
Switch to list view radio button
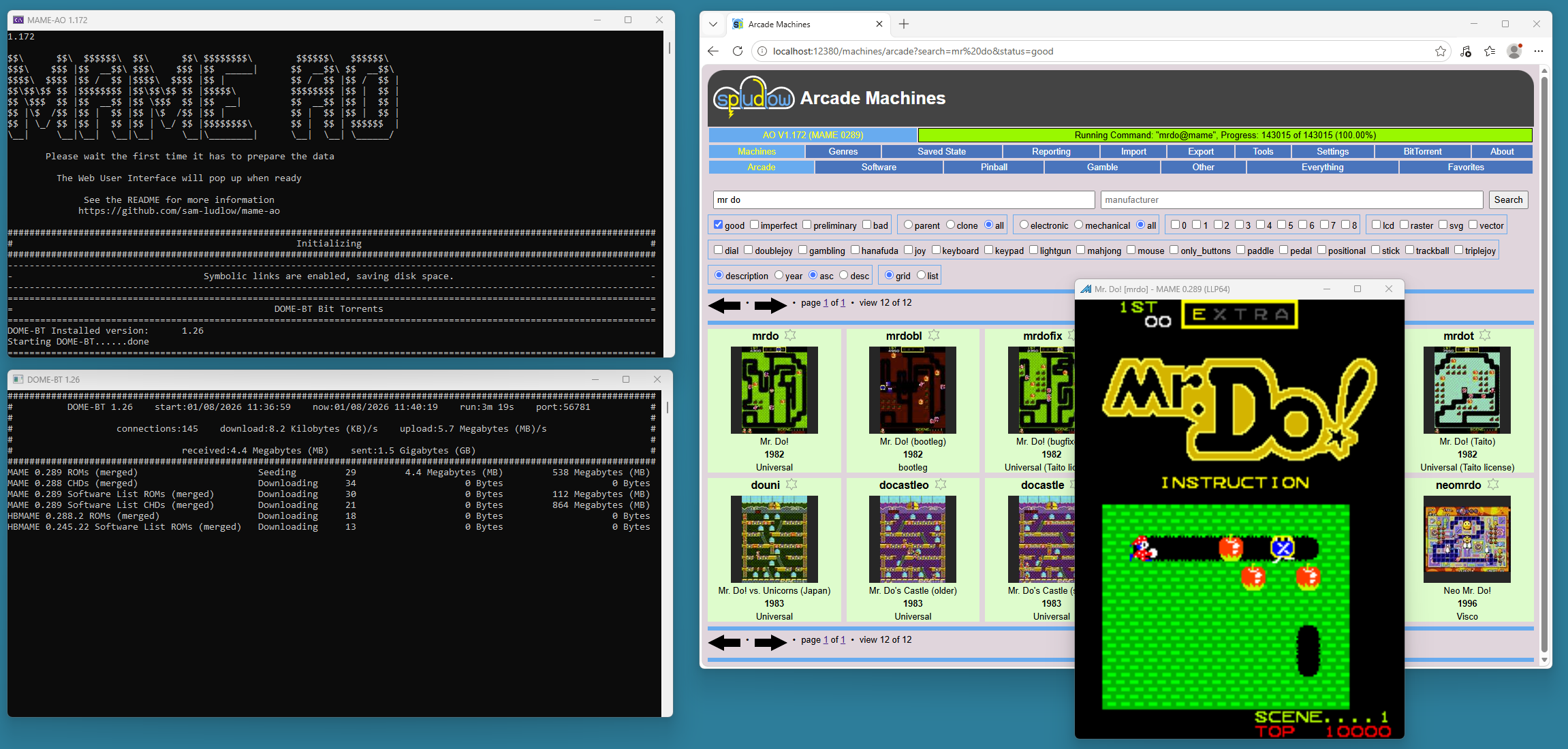point(921,275)
